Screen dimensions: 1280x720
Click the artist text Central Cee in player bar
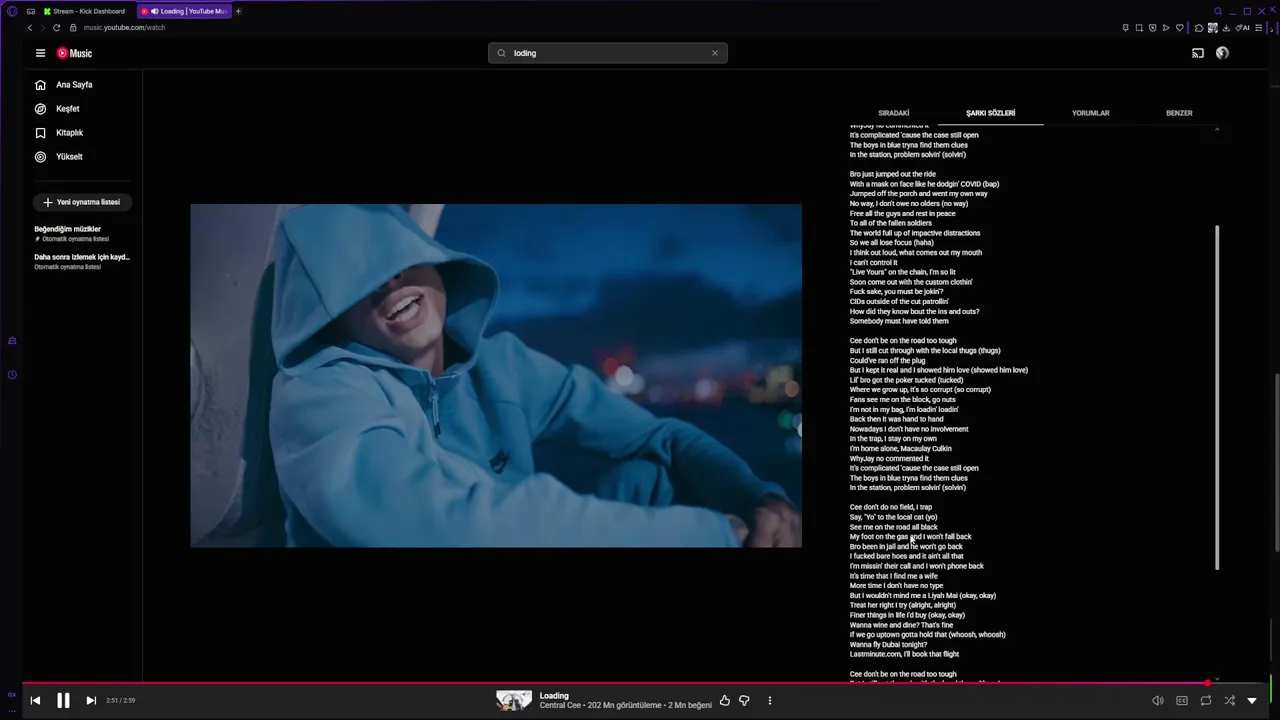[561, 706]
